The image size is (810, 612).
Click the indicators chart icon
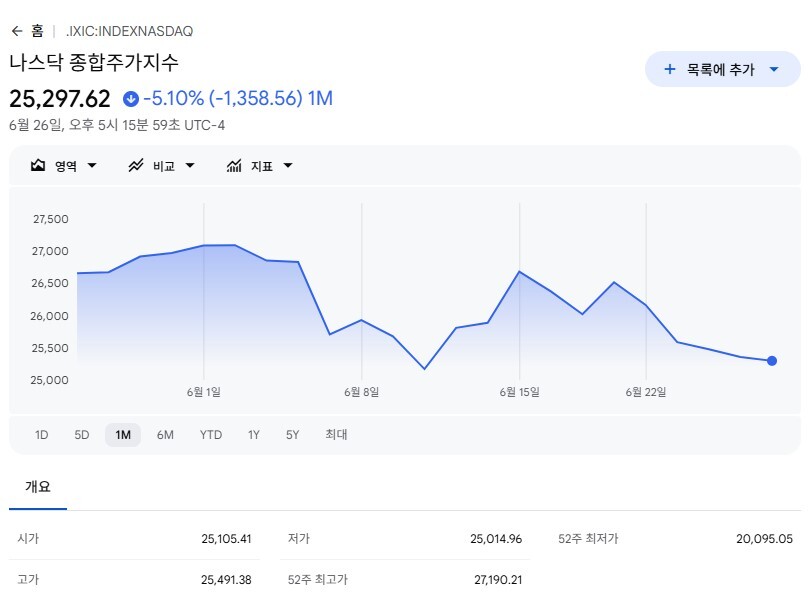(x=234, y=165)
